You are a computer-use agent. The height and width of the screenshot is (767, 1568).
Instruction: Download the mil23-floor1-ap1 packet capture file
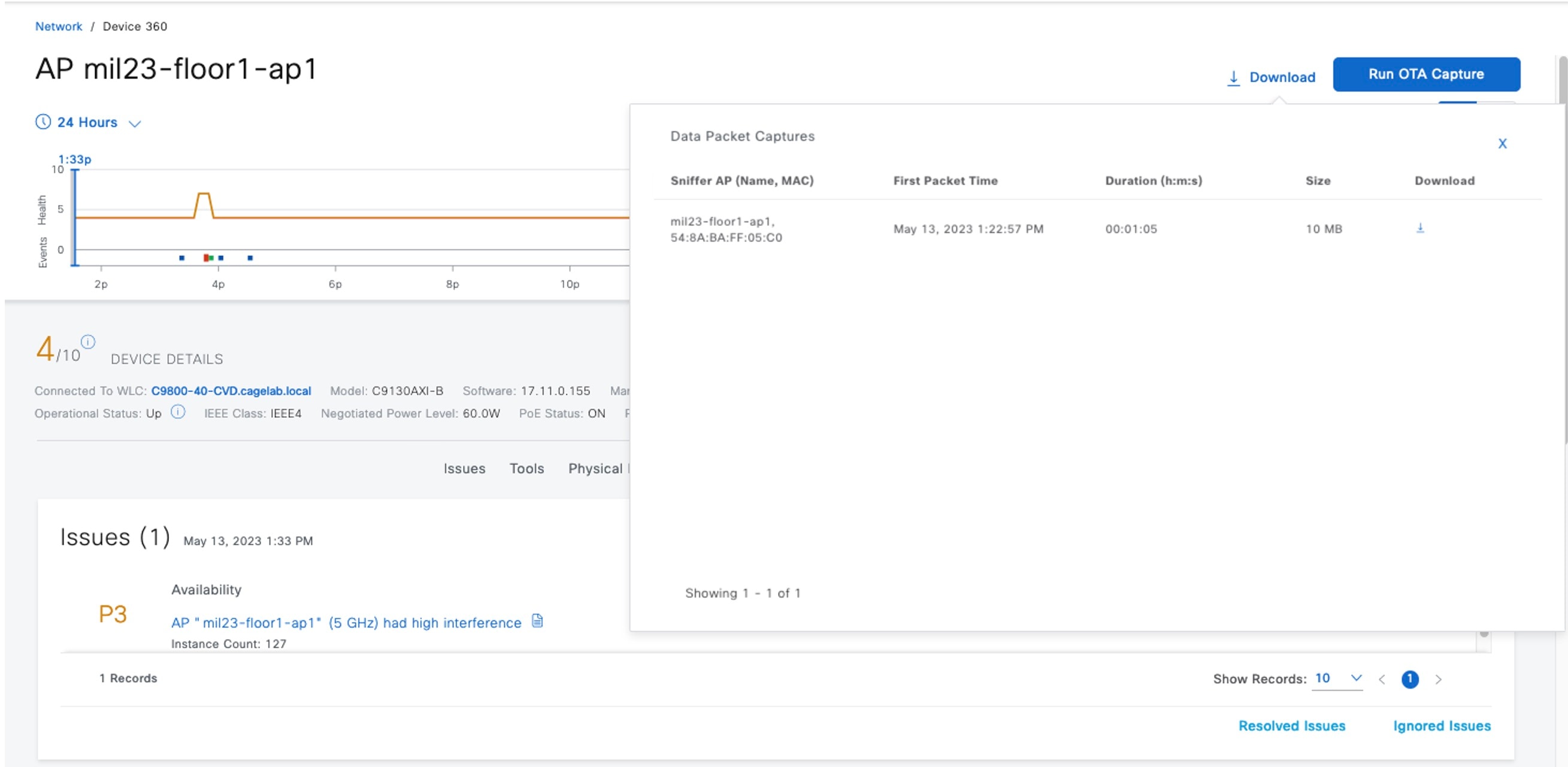tap(1419, 228)
